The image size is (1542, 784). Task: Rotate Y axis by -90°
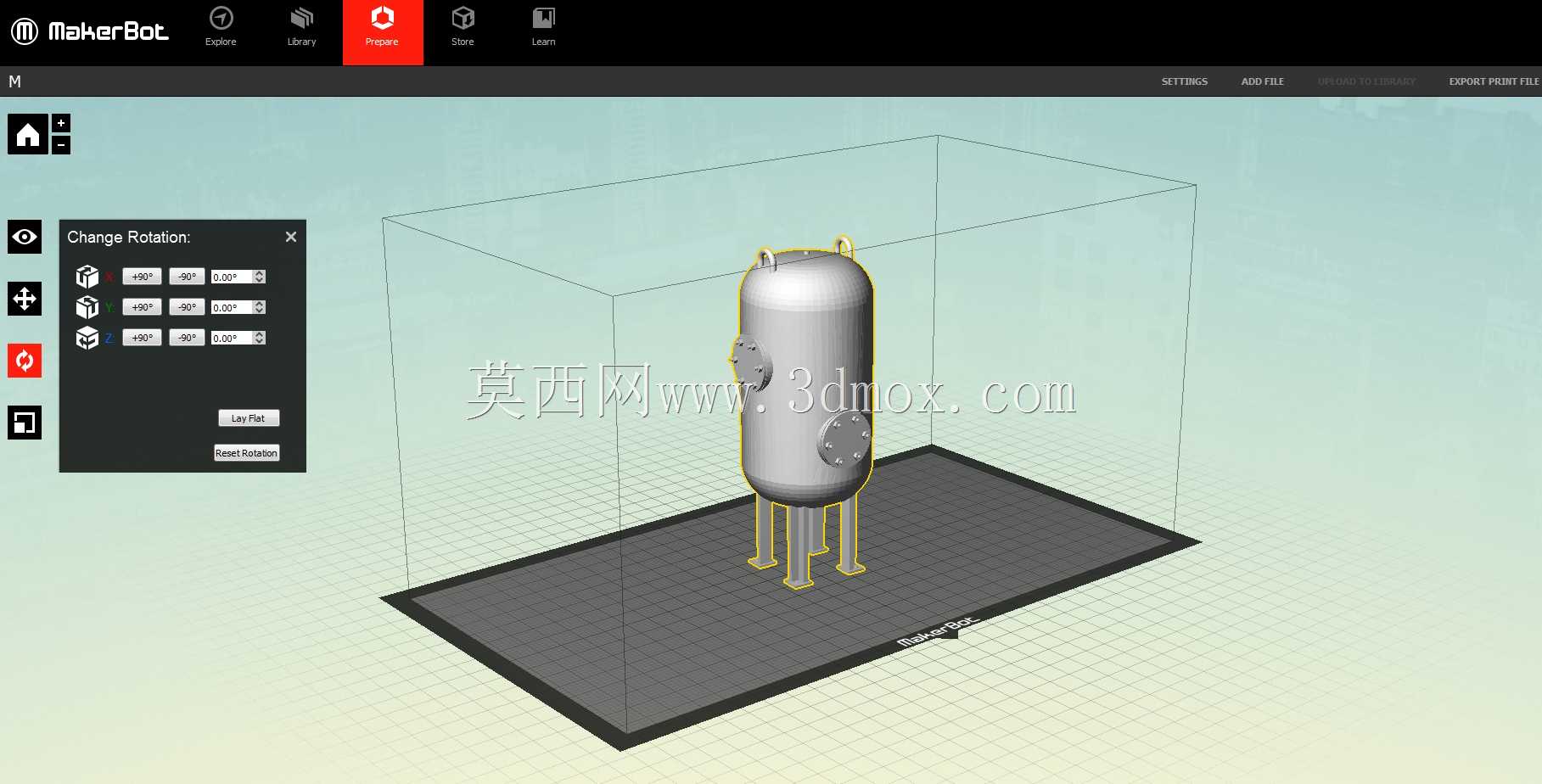pyautogui.click(x=187, y=307)
